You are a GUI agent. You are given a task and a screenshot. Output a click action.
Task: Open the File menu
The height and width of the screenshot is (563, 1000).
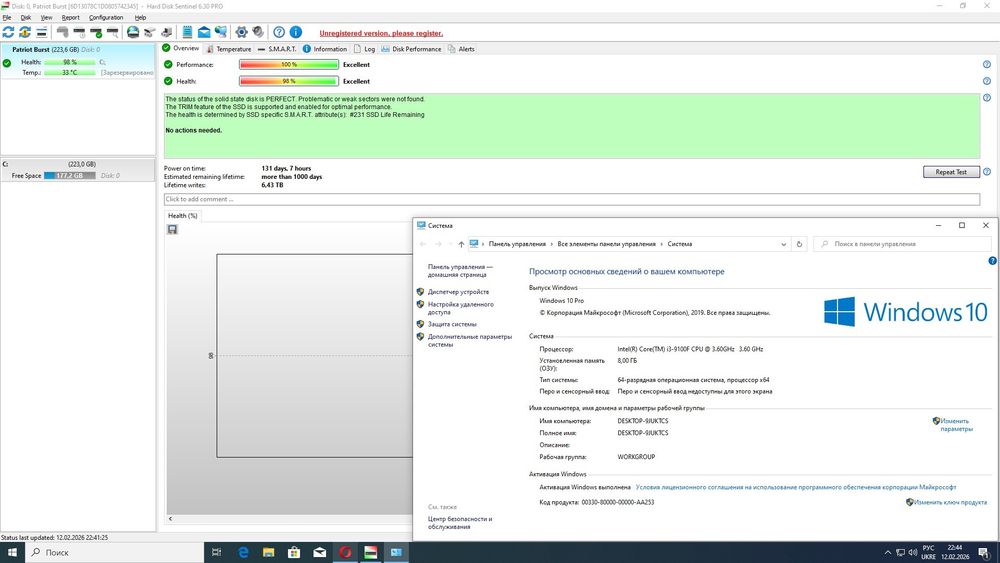(7, 18)
